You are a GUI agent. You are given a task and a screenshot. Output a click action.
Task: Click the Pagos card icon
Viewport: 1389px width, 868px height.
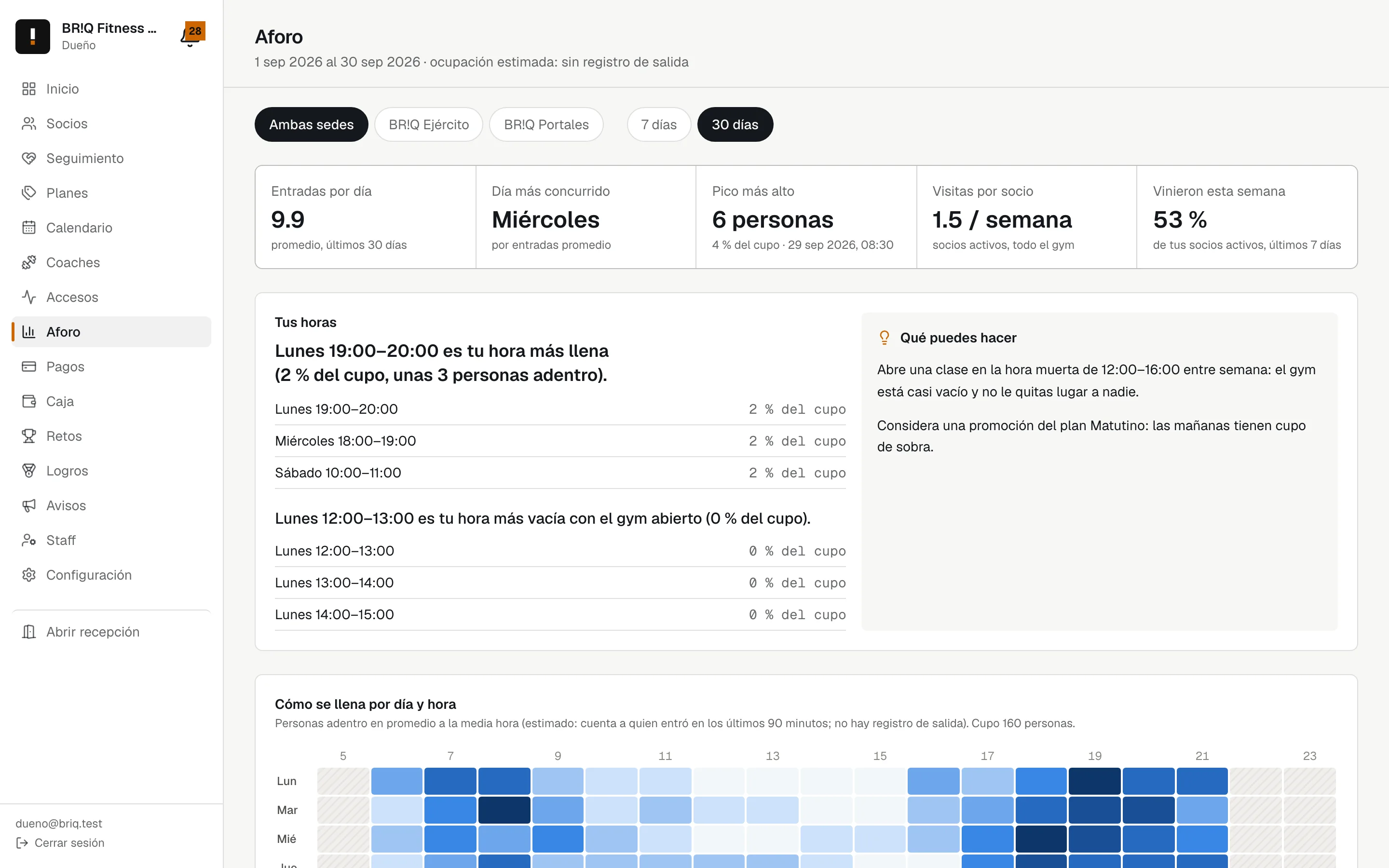tap(29, 367)
